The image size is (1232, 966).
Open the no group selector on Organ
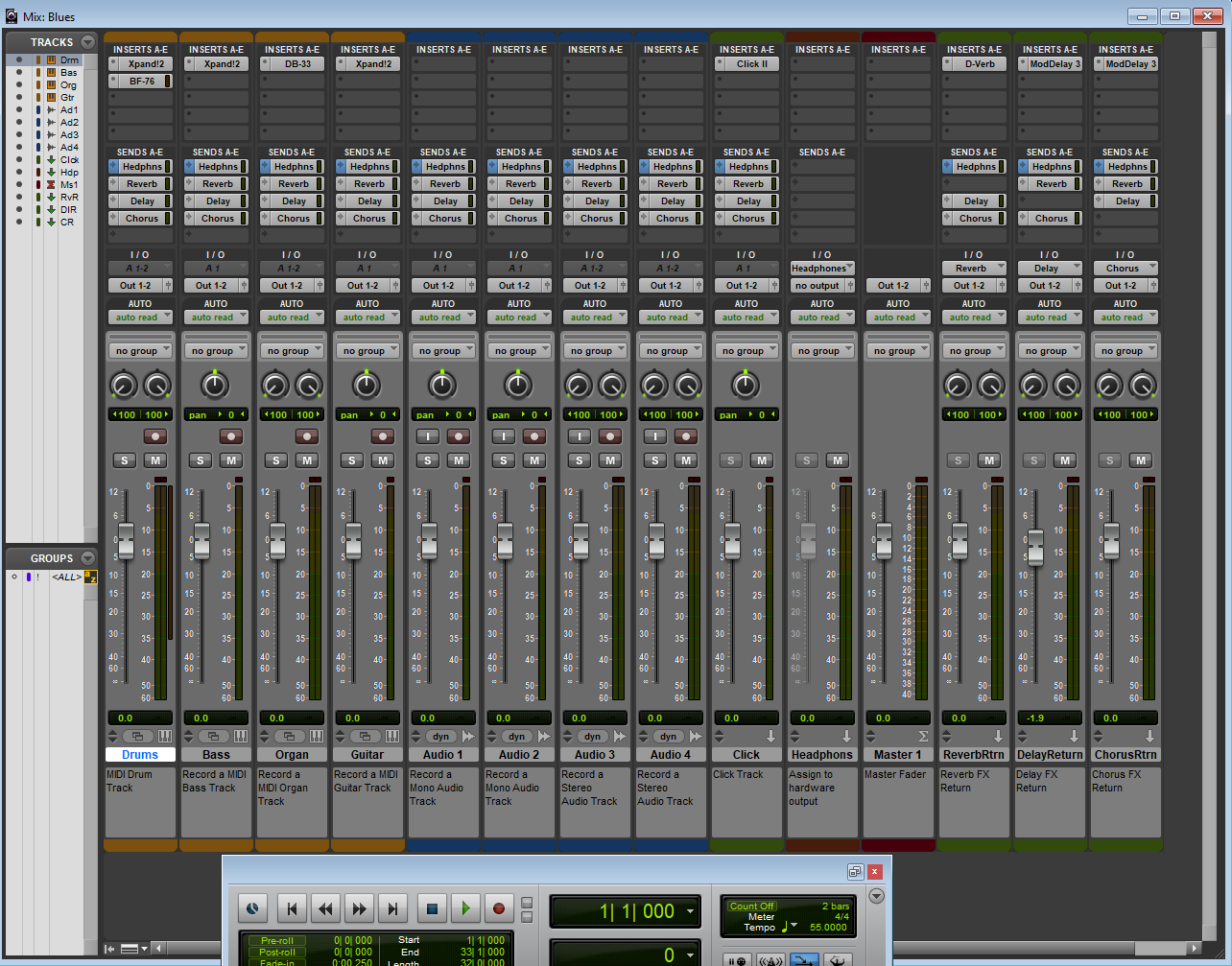tap(292, 349)
